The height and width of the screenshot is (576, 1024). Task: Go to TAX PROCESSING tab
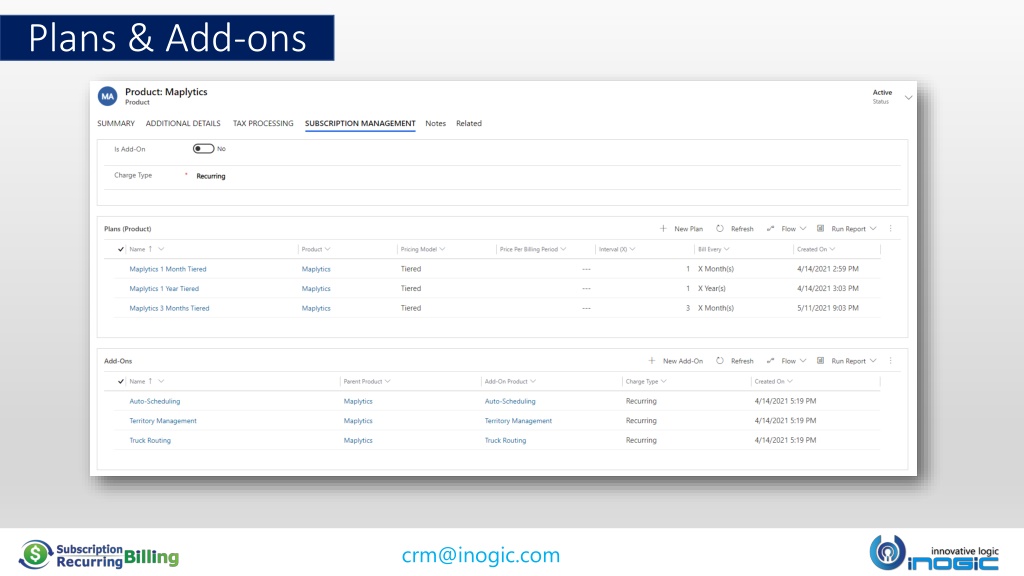[x=263, y=123]
